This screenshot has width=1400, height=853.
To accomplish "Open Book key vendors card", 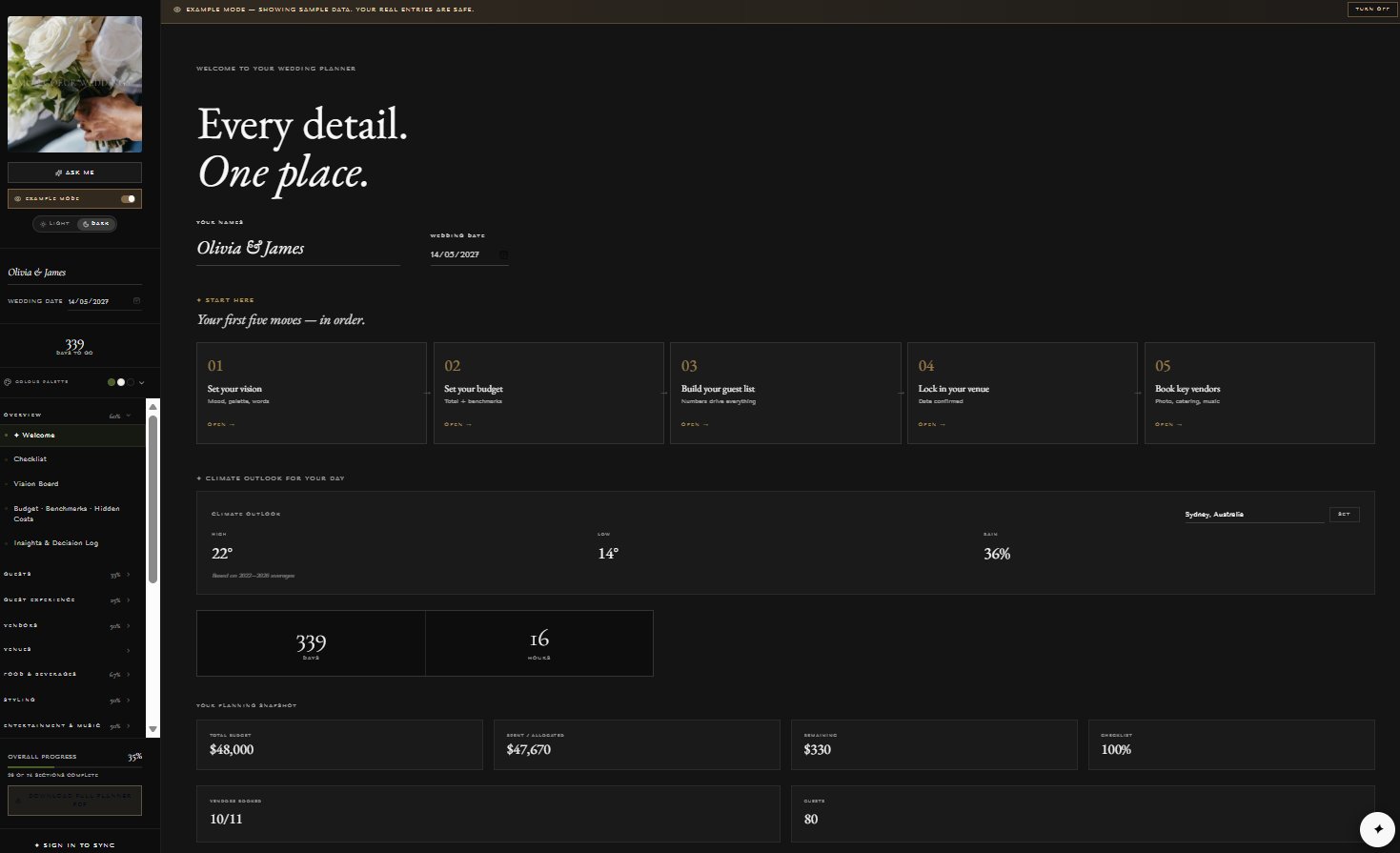I will click(1259, 393).
